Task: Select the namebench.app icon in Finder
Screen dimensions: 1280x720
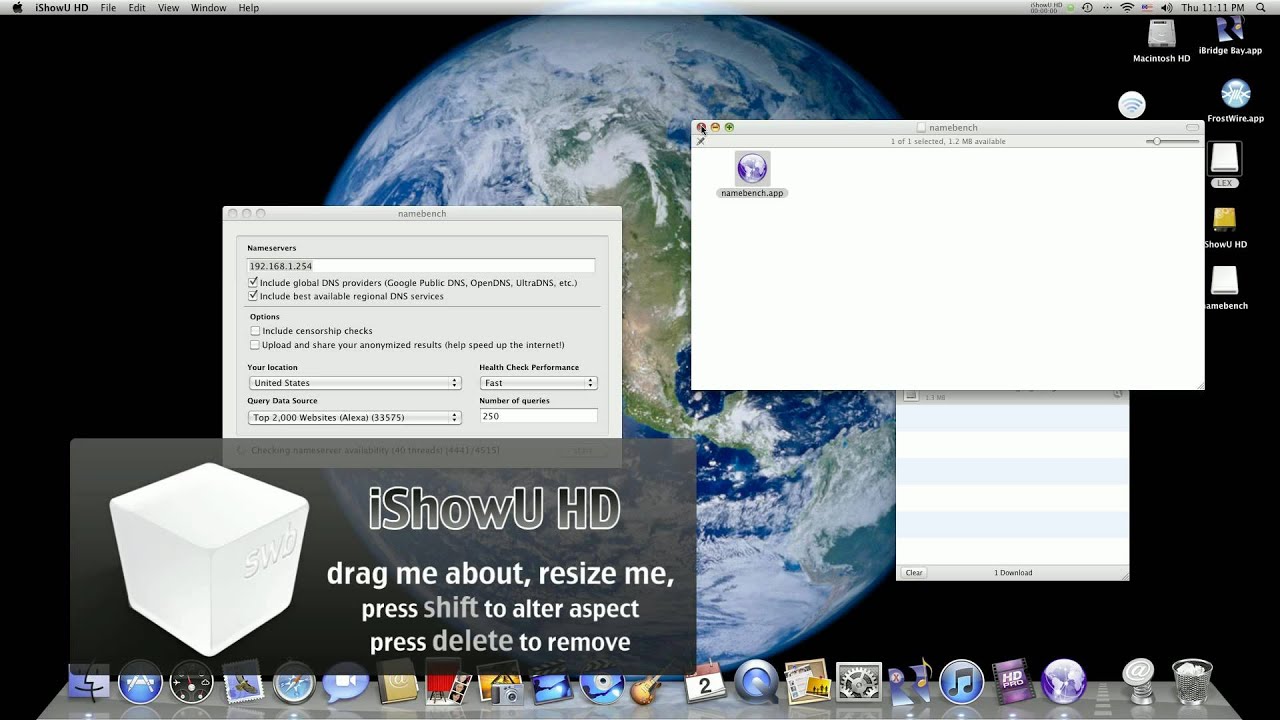Action: point(752,169)
